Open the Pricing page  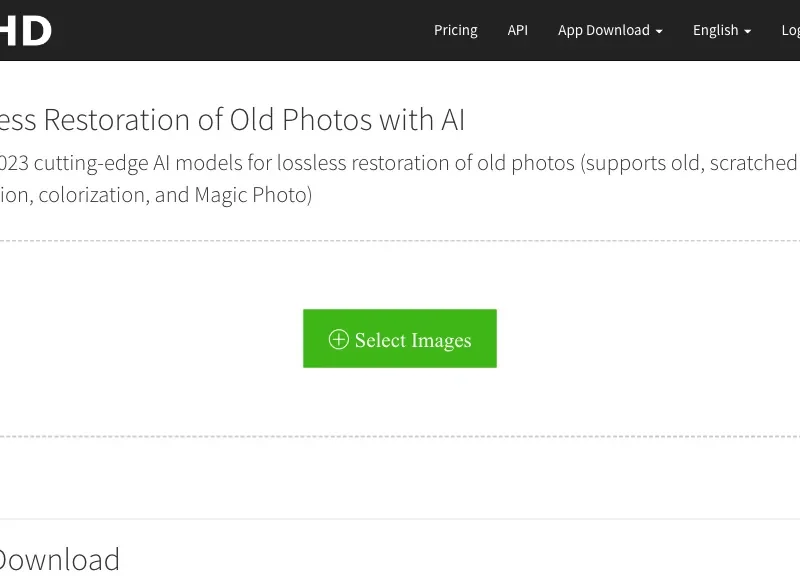coord(456,31)
